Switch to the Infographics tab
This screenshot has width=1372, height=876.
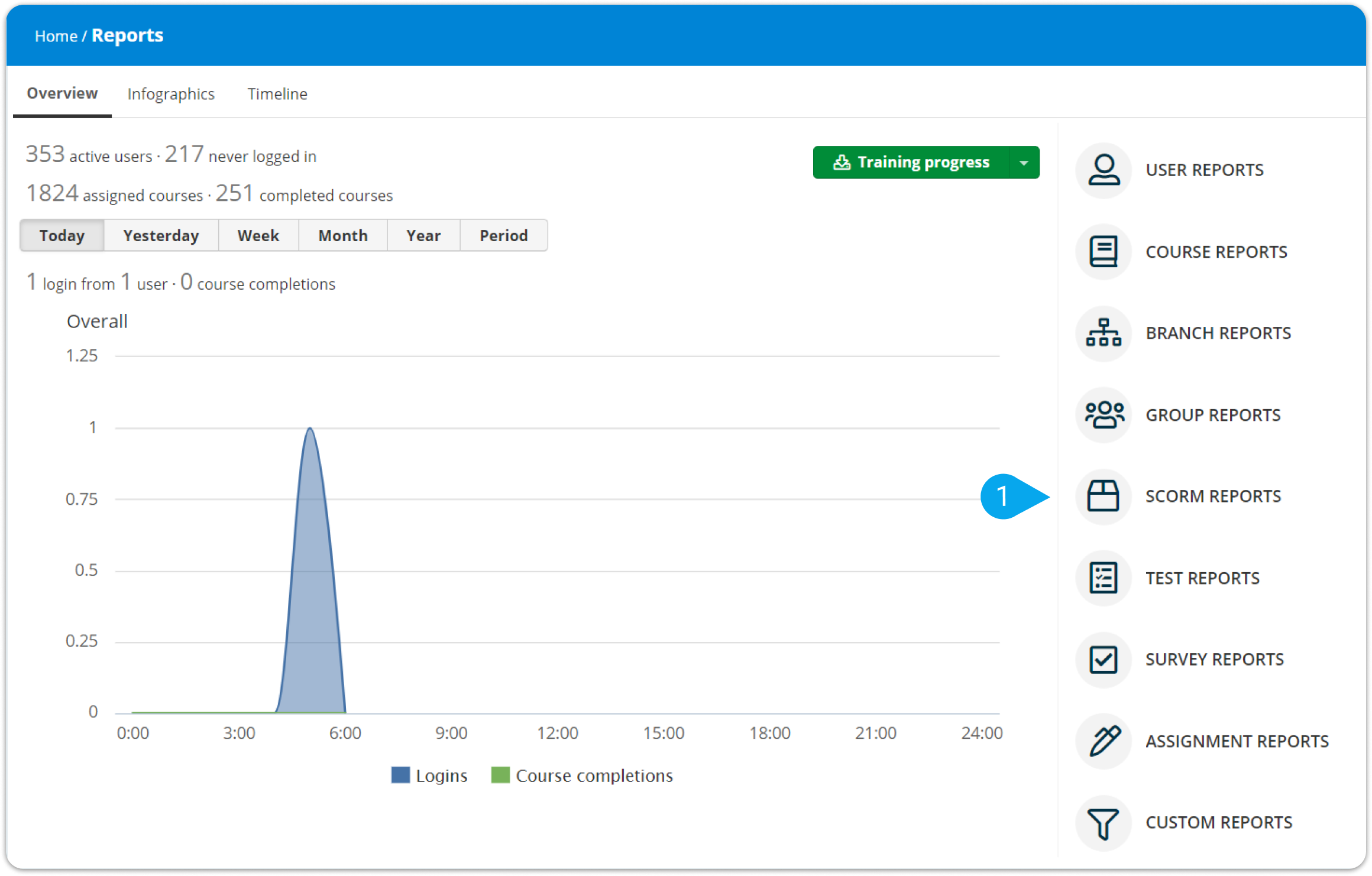pos(171,94)
